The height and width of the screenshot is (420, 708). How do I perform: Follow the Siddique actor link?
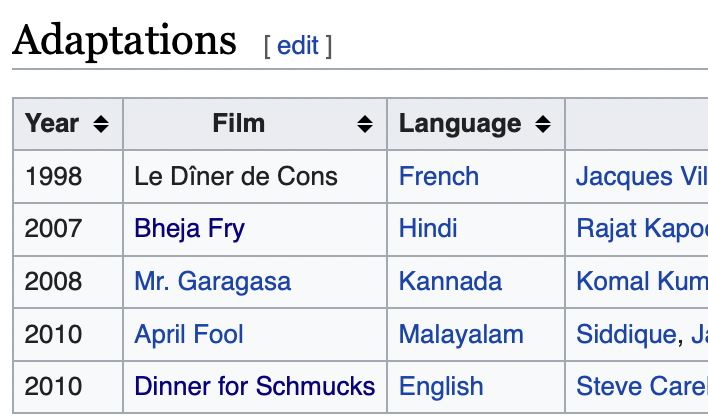[626, 334]
